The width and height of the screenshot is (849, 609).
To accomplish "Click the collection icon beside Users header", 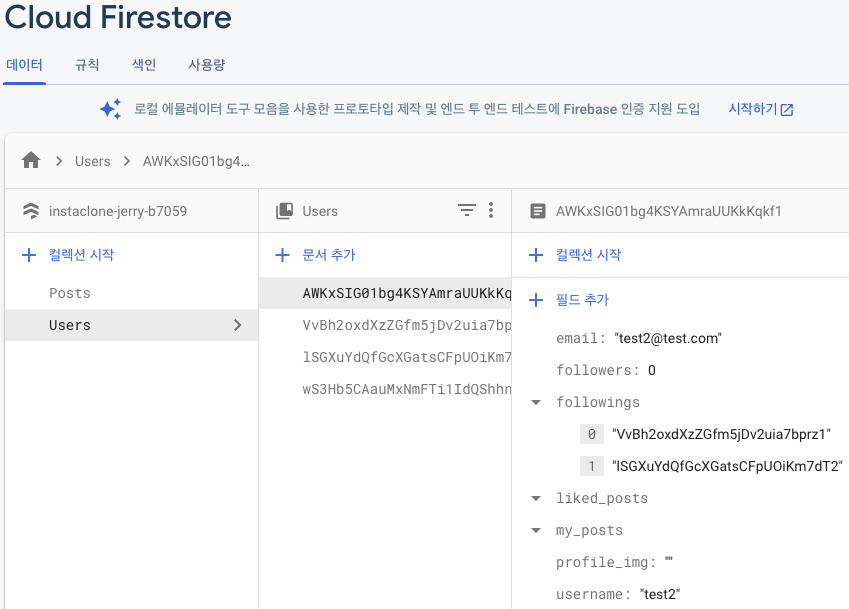I will (284, 211).
